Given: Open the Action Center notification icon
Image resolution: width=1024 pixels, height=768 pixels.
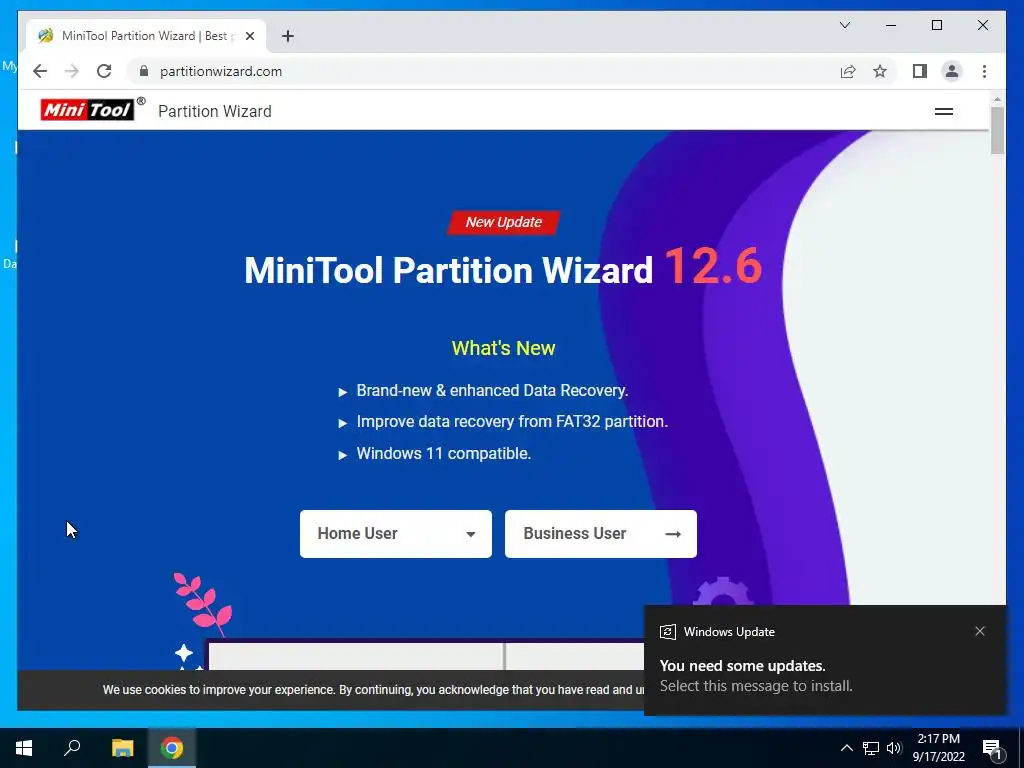Looking at the screenshot, I should [993, 749].
